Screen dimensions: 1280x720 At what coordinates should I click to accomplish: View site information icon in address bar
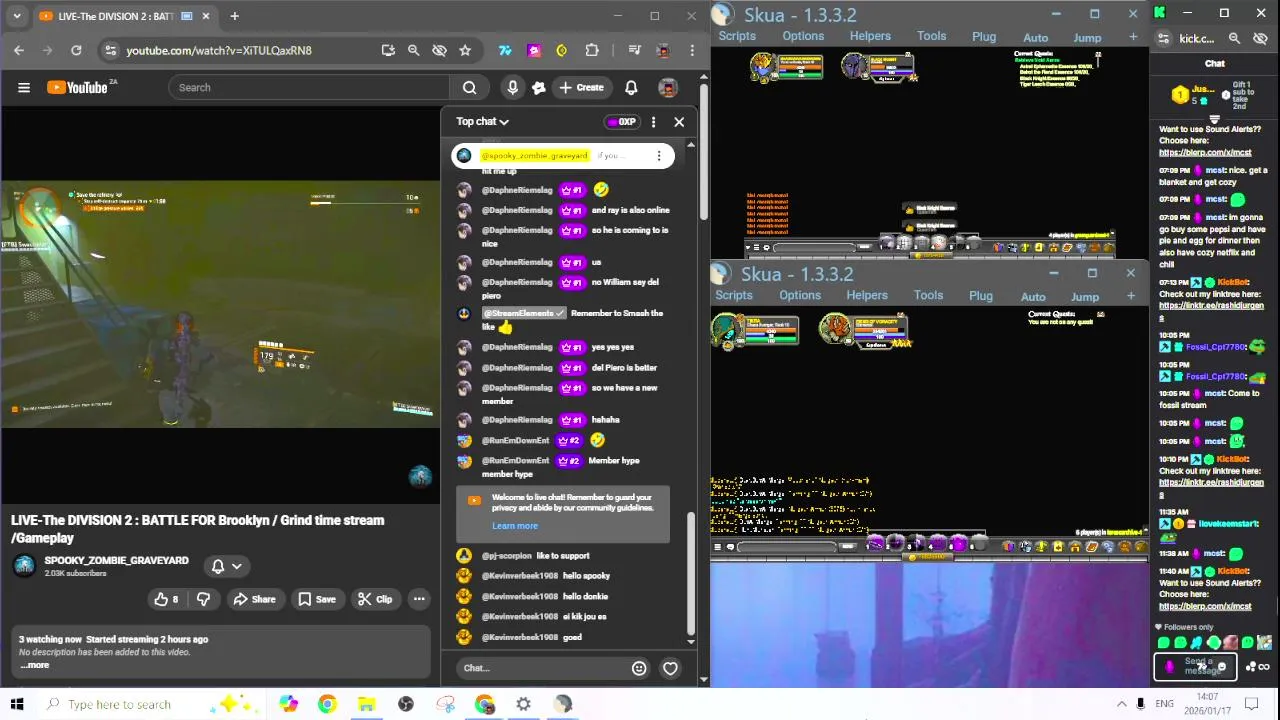[x=111, y=50]
